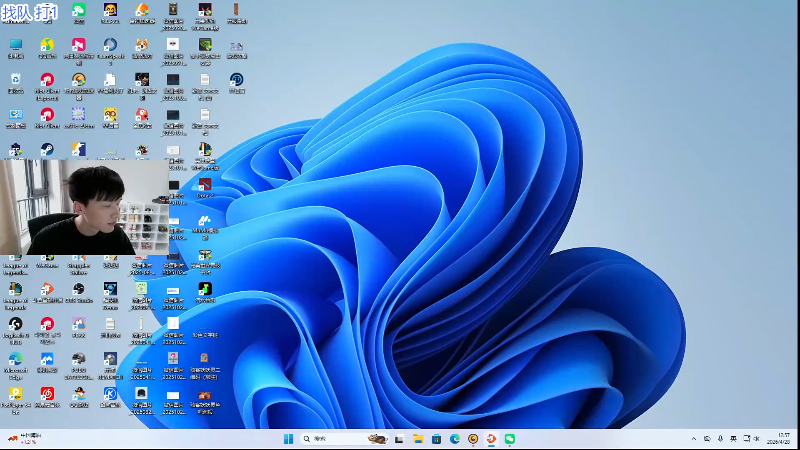The width and height of the screenshot is (800, 450).
Task: Launch Logitech G HUB from desktop
Action: point(15,325)
